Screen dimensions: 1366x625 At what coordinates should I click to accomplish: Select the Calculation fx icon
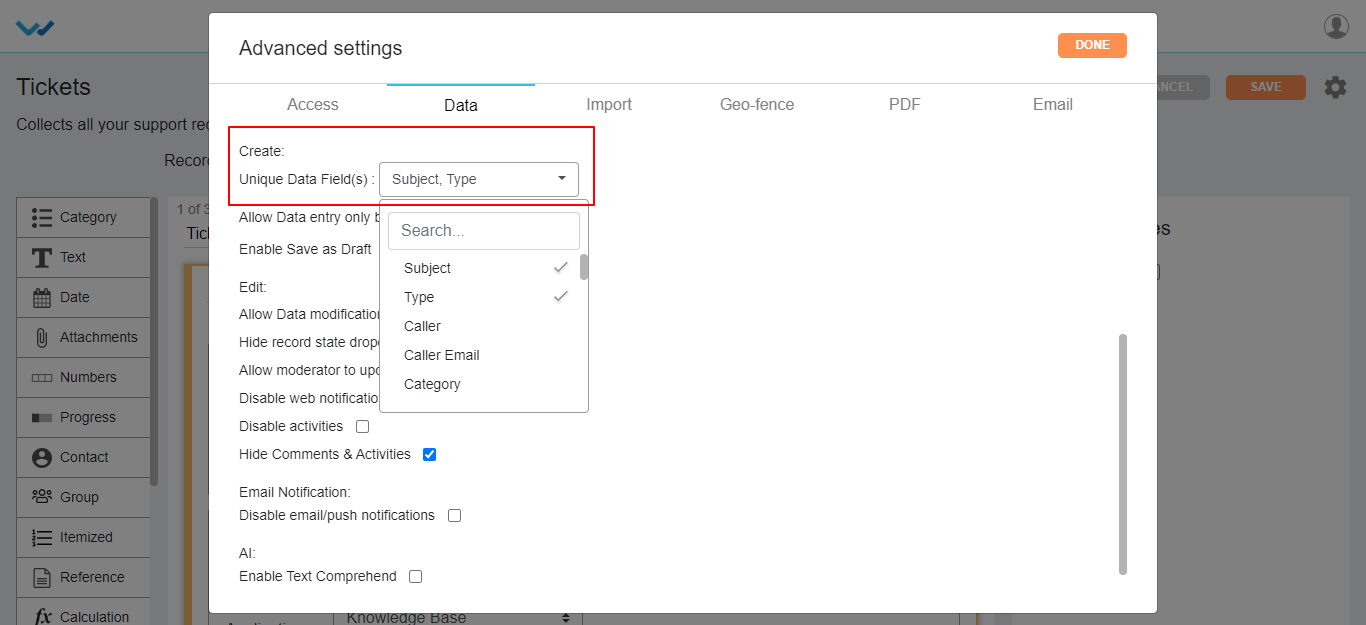pos(42,617)
